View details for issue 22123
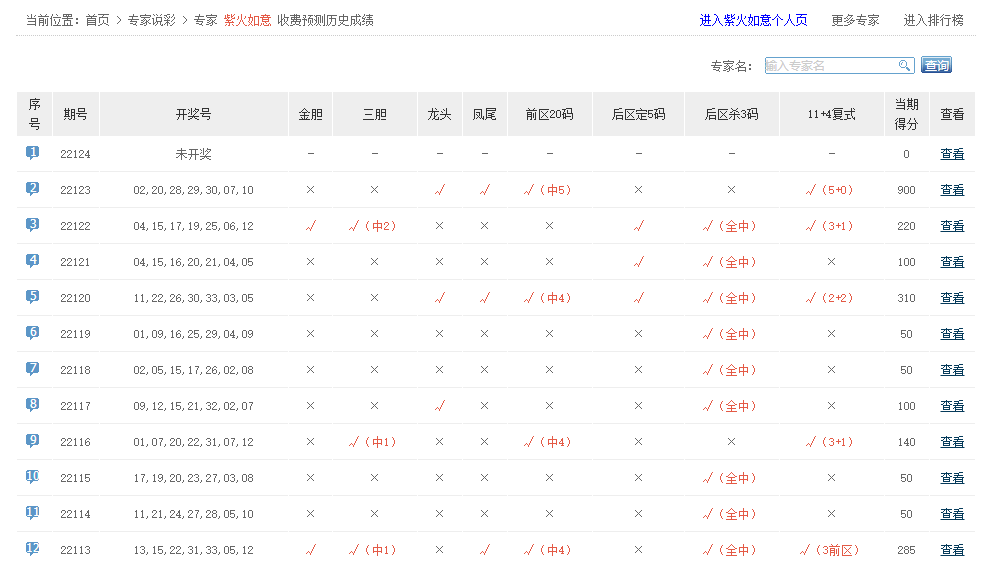The image size is (984, 564). coord(952,190)
